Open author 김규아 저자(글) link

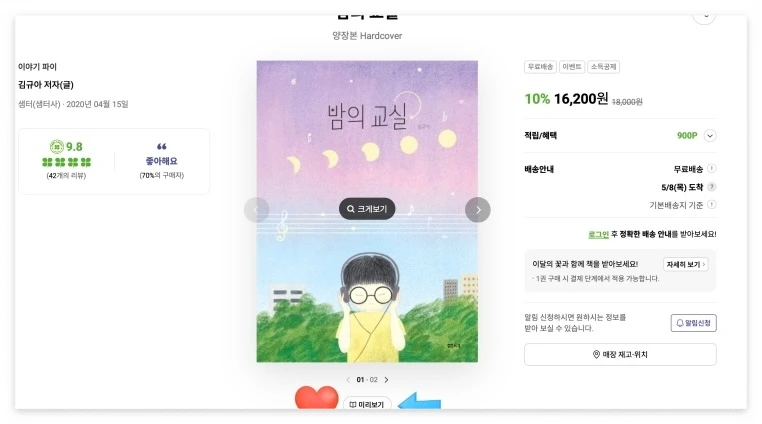(46, 85)
